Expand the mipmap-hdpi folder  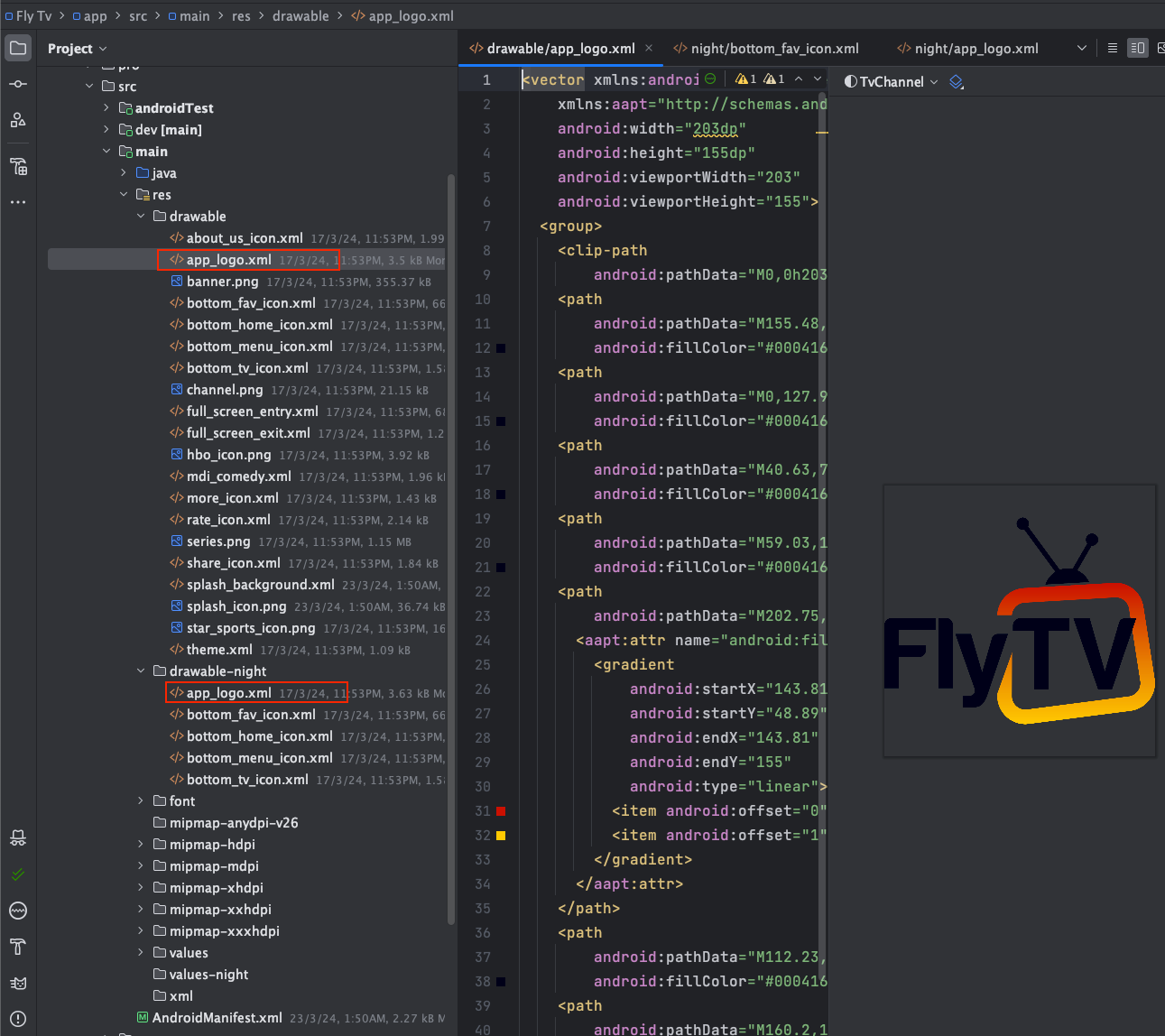141,845
